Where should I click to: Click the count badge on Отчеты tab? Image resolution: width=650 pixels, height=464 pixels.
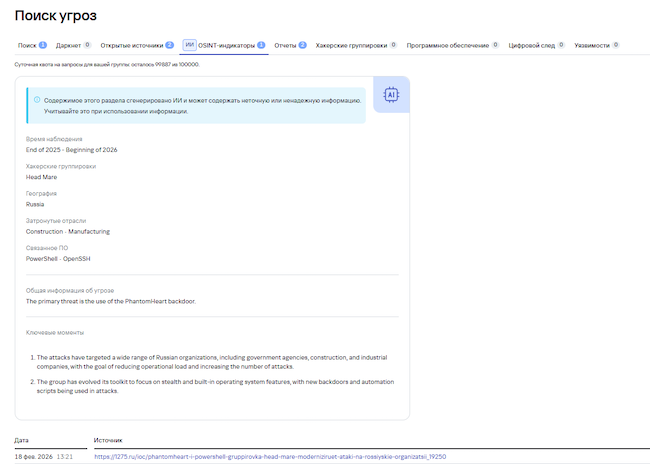[x=302, y=45]
